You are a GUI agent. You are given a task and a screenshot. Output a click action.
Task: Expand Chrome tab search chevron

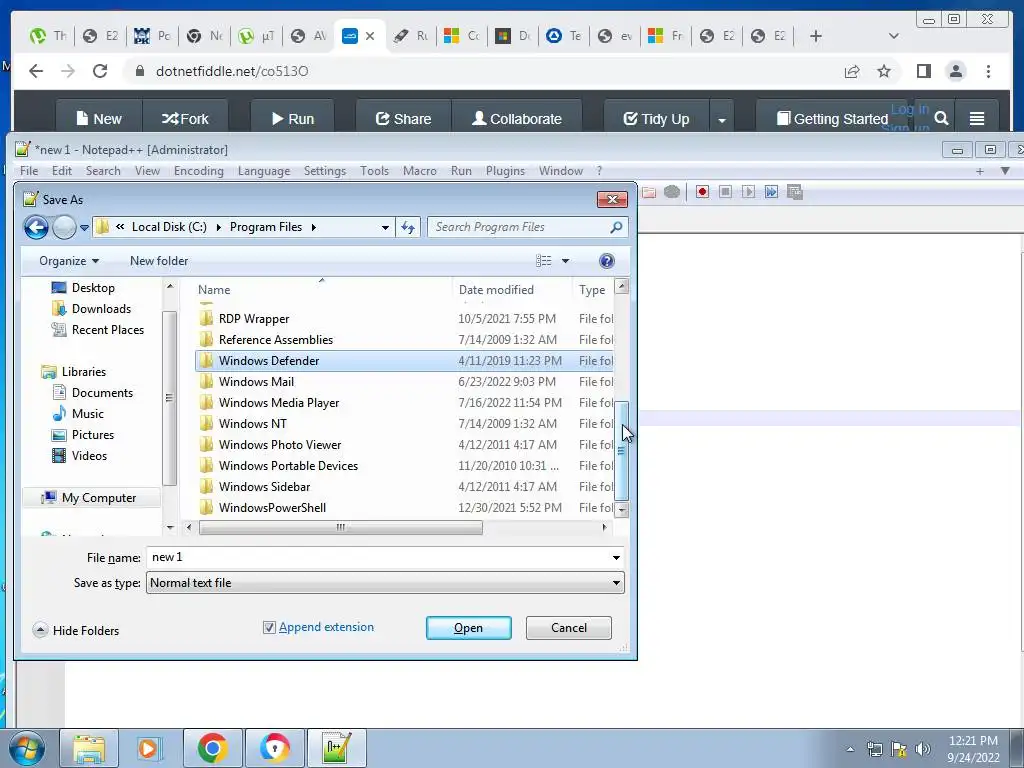[x=894, y=36]
